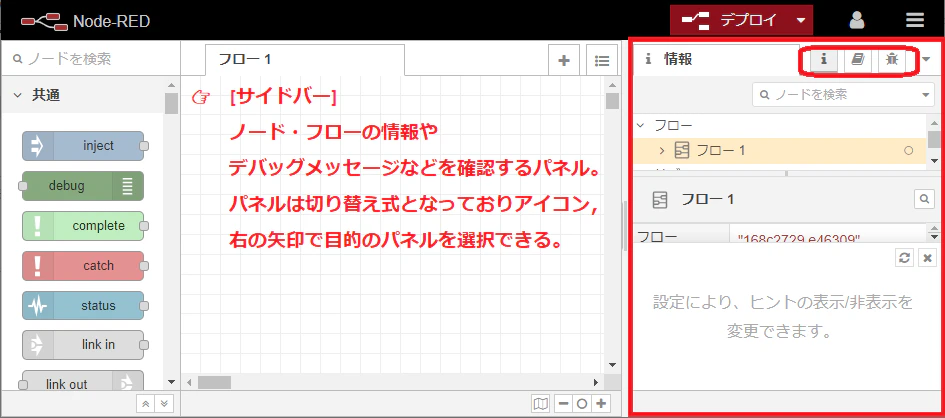The width and height of the screenshot is (945, 418).
Task: Click the Node-RED logo icon
Action: 44,21
